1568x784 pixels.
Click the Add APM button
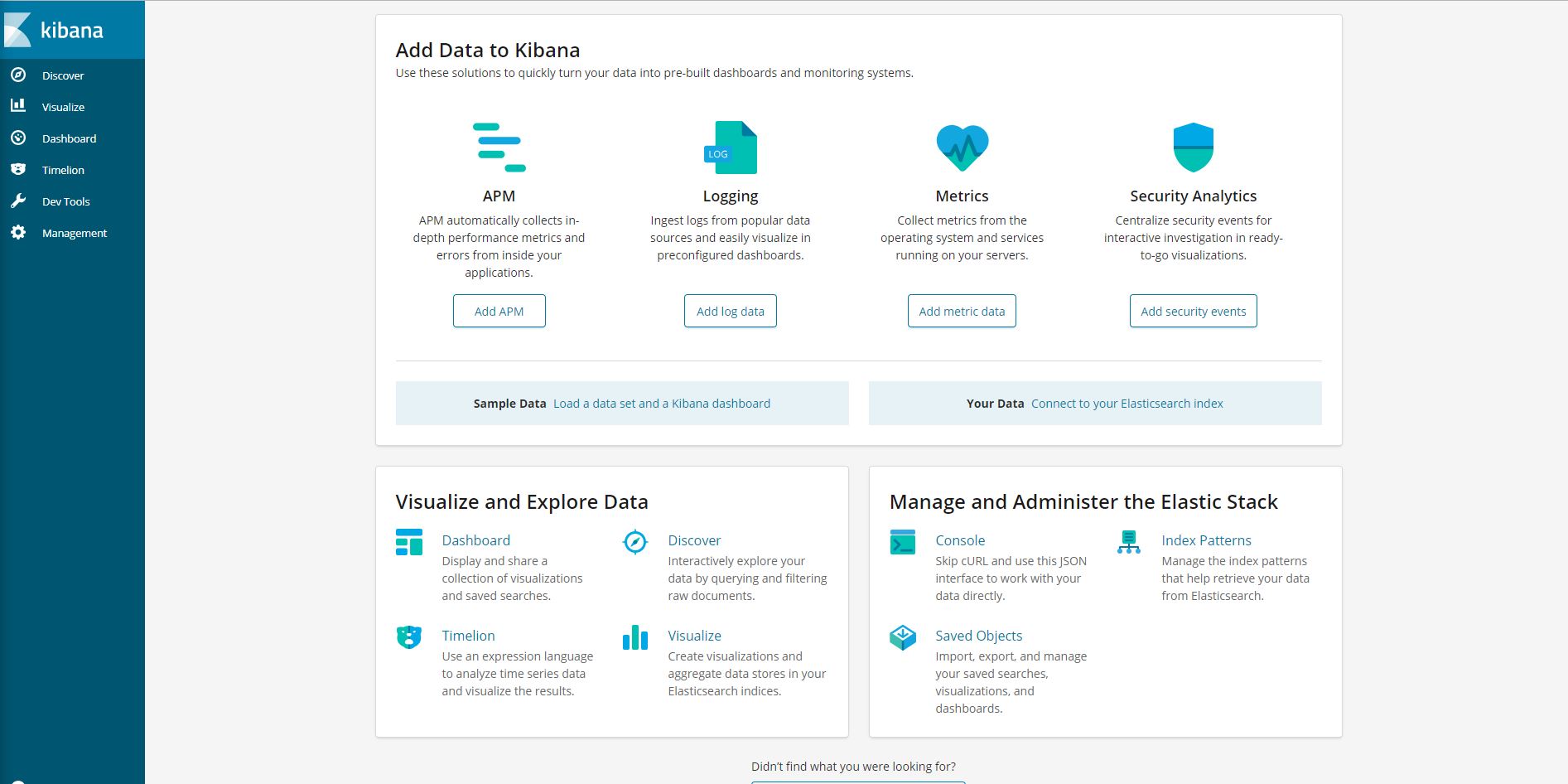pyautogui.click(x=499, y=311)
